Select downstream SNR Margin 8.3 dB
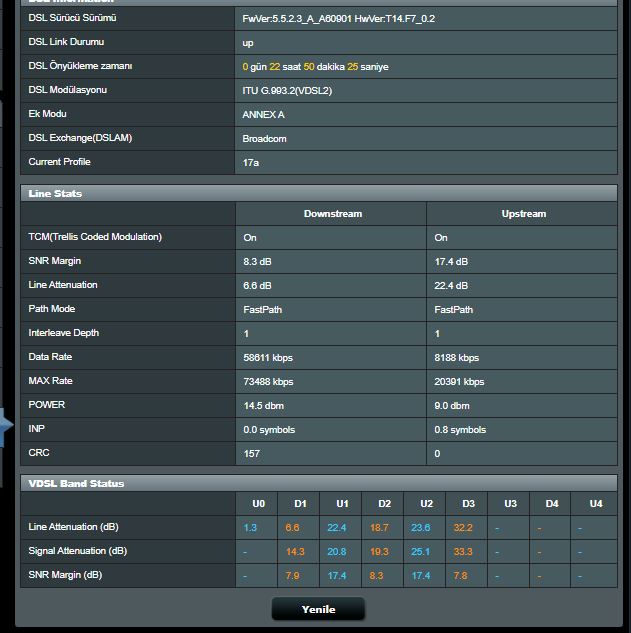Screen dimensions: 631x633 (x=257, y=262)
